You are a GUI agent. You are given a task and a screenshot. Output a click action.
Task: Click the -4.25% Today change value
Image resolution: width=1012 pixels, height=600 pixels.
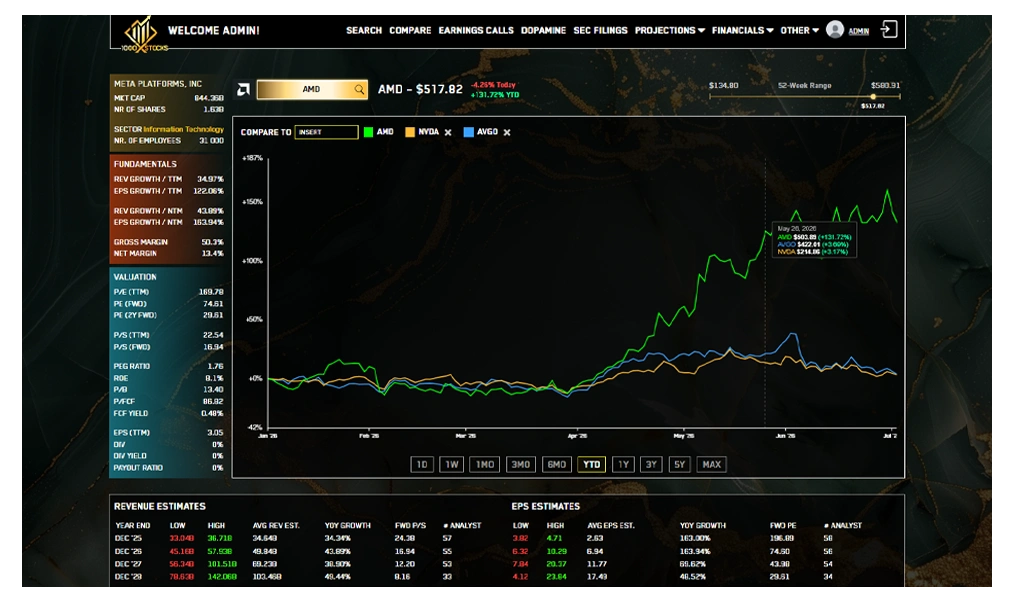[x=493, y=85]
